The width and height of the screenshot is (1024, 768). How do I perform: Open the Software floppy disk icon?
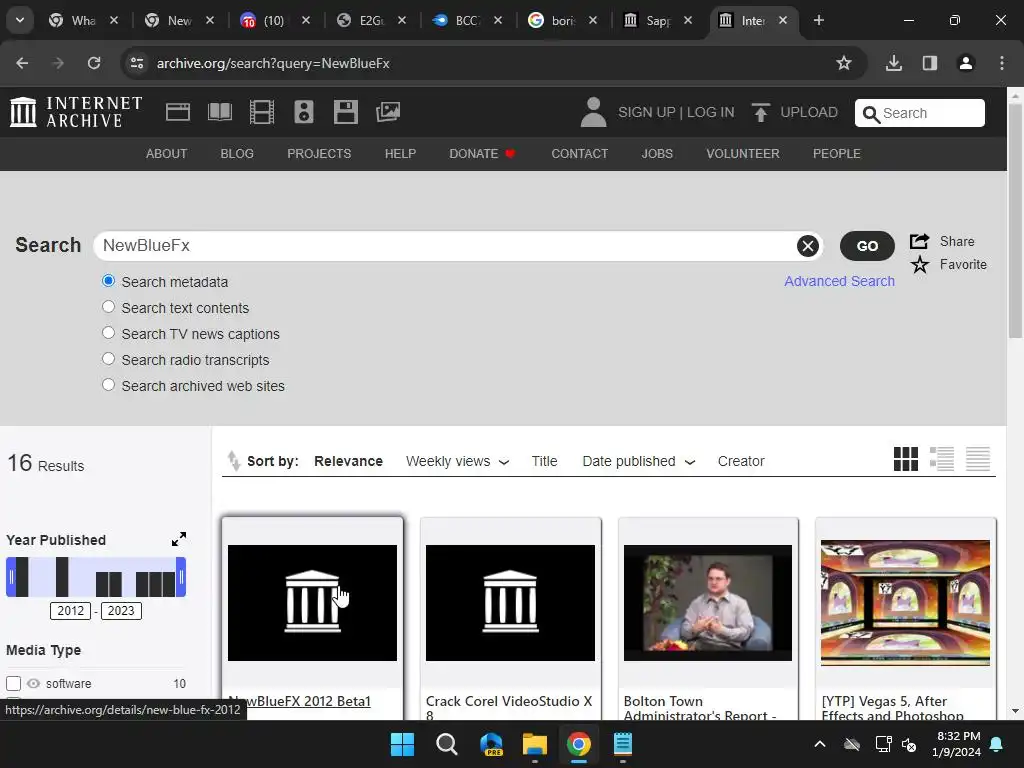tap(345, 112)
